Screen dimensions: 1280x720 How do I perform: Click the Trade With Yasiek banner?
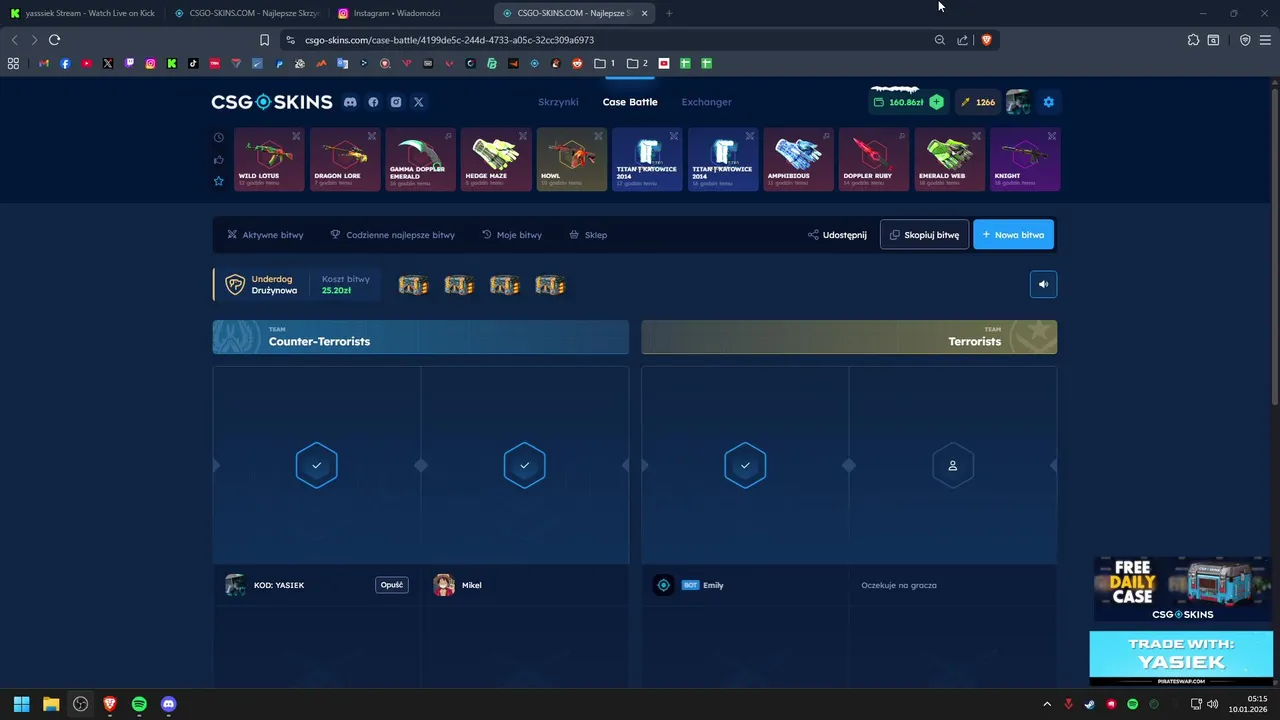click(1181, 657)
